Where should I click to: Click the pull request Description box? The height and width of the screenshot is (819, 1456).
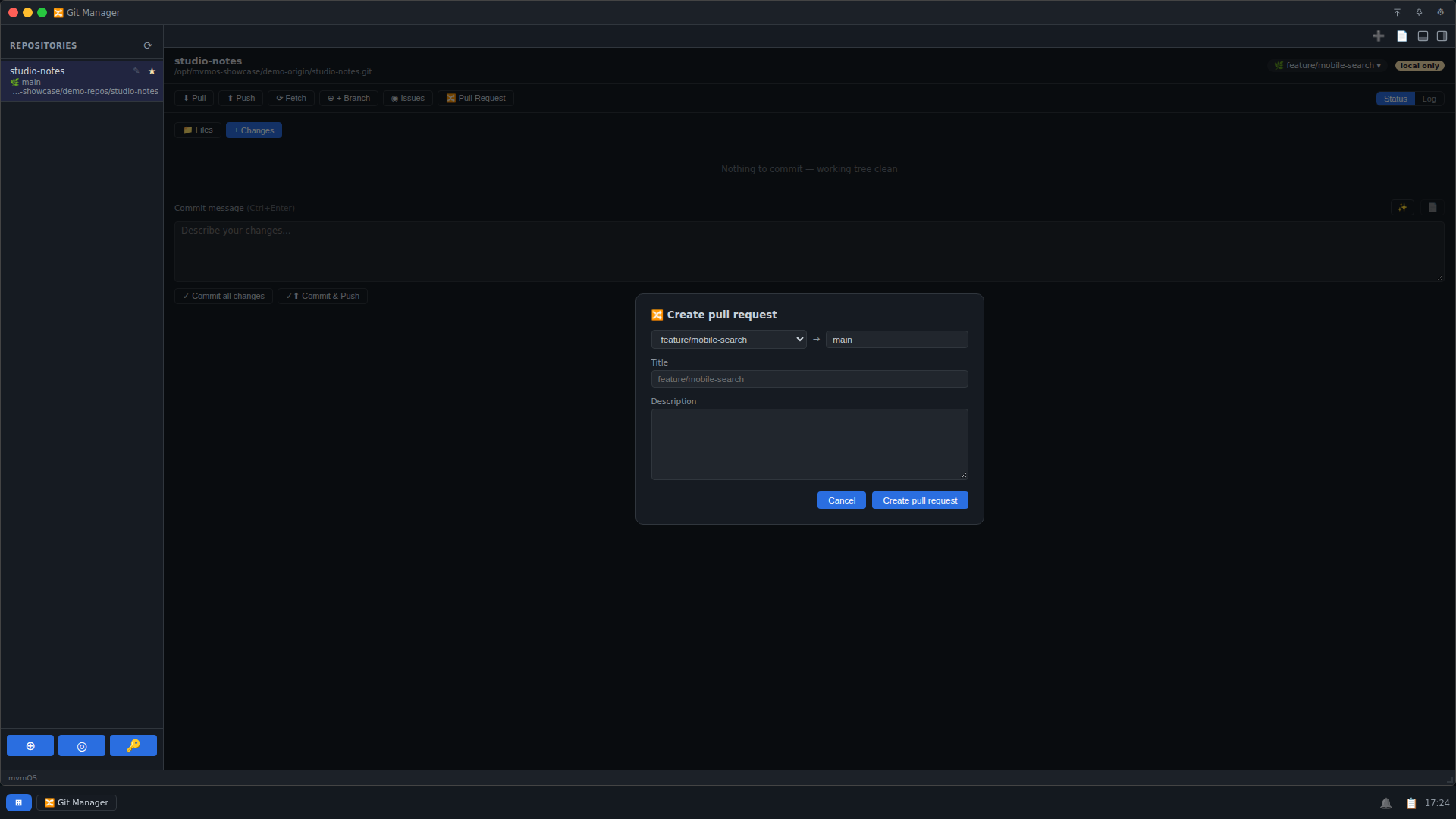click(x=809, y=444)
